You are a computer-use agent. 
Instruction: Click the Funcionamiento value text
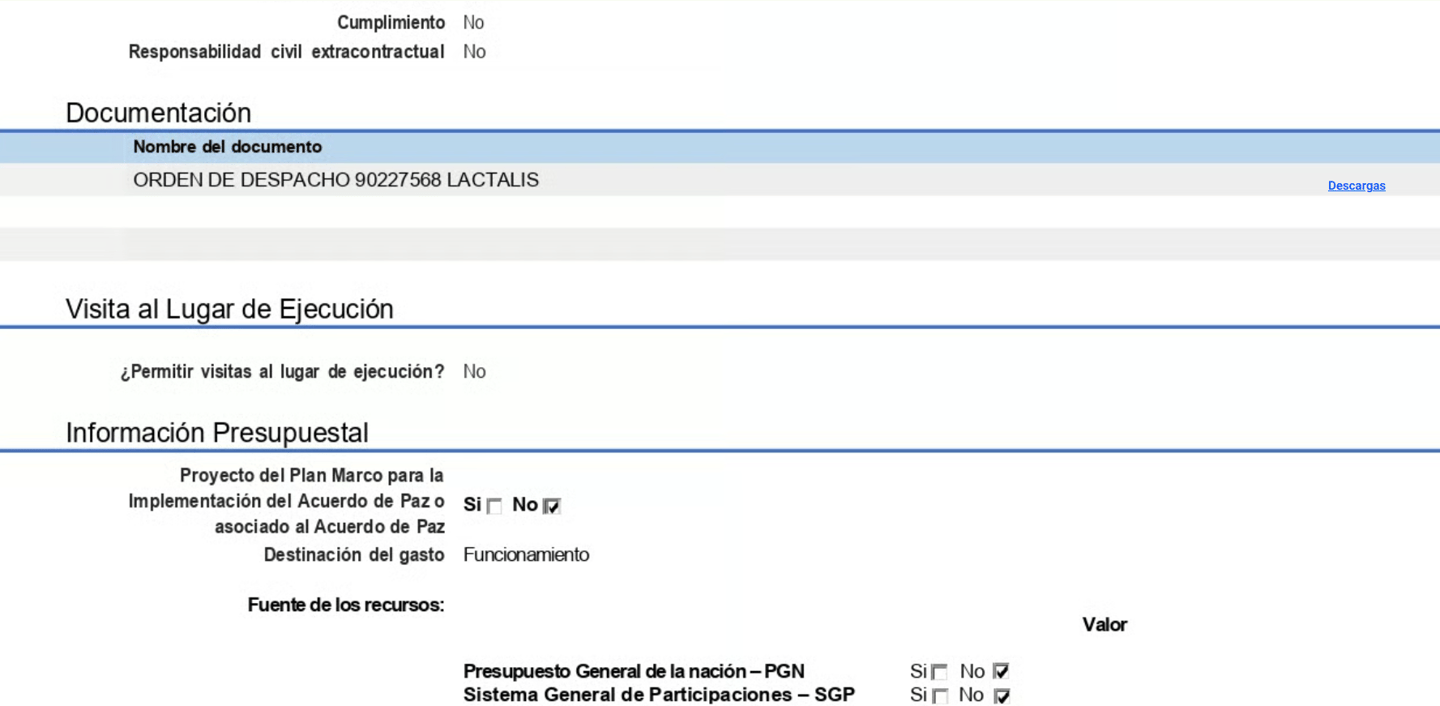[x=526, y=555]
